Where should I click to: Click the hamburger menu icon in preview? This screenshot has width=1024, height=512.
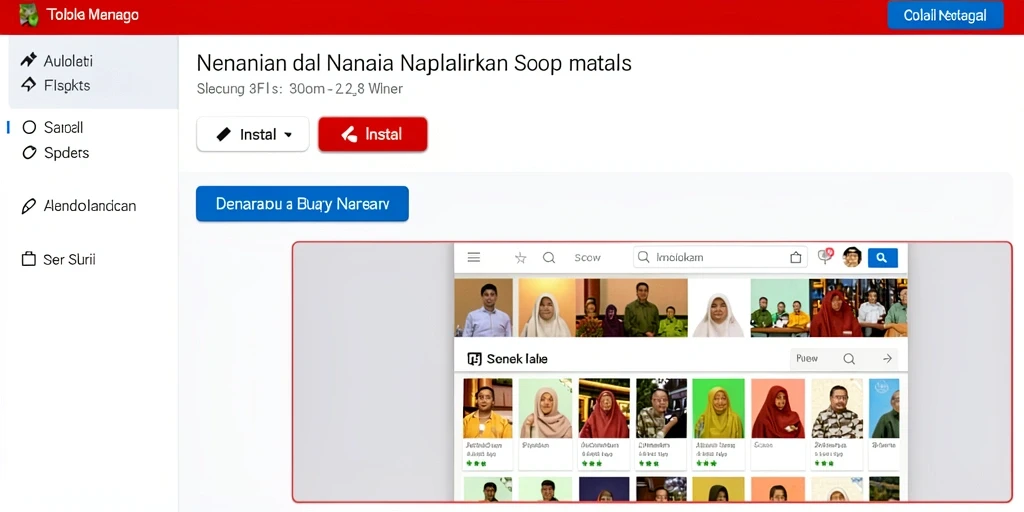point(474,257)
